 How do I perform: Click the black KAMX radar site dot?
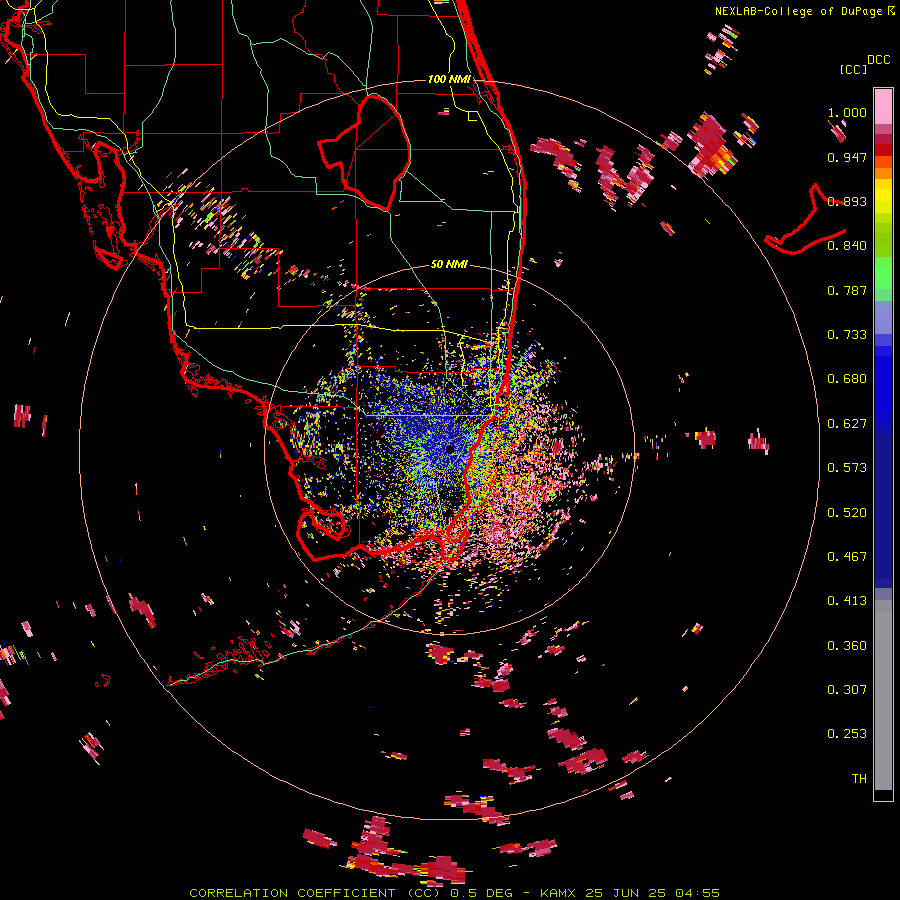[449, 449]
